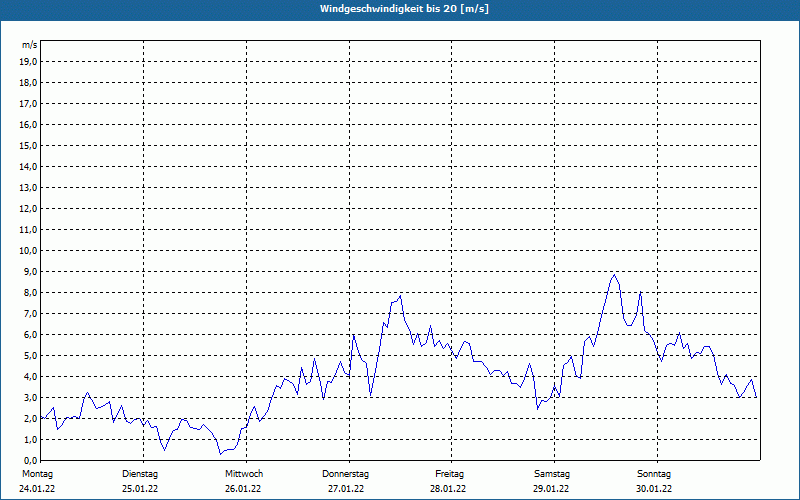
Task: Click the date 28.01.22
Action: tap(448, 489)
